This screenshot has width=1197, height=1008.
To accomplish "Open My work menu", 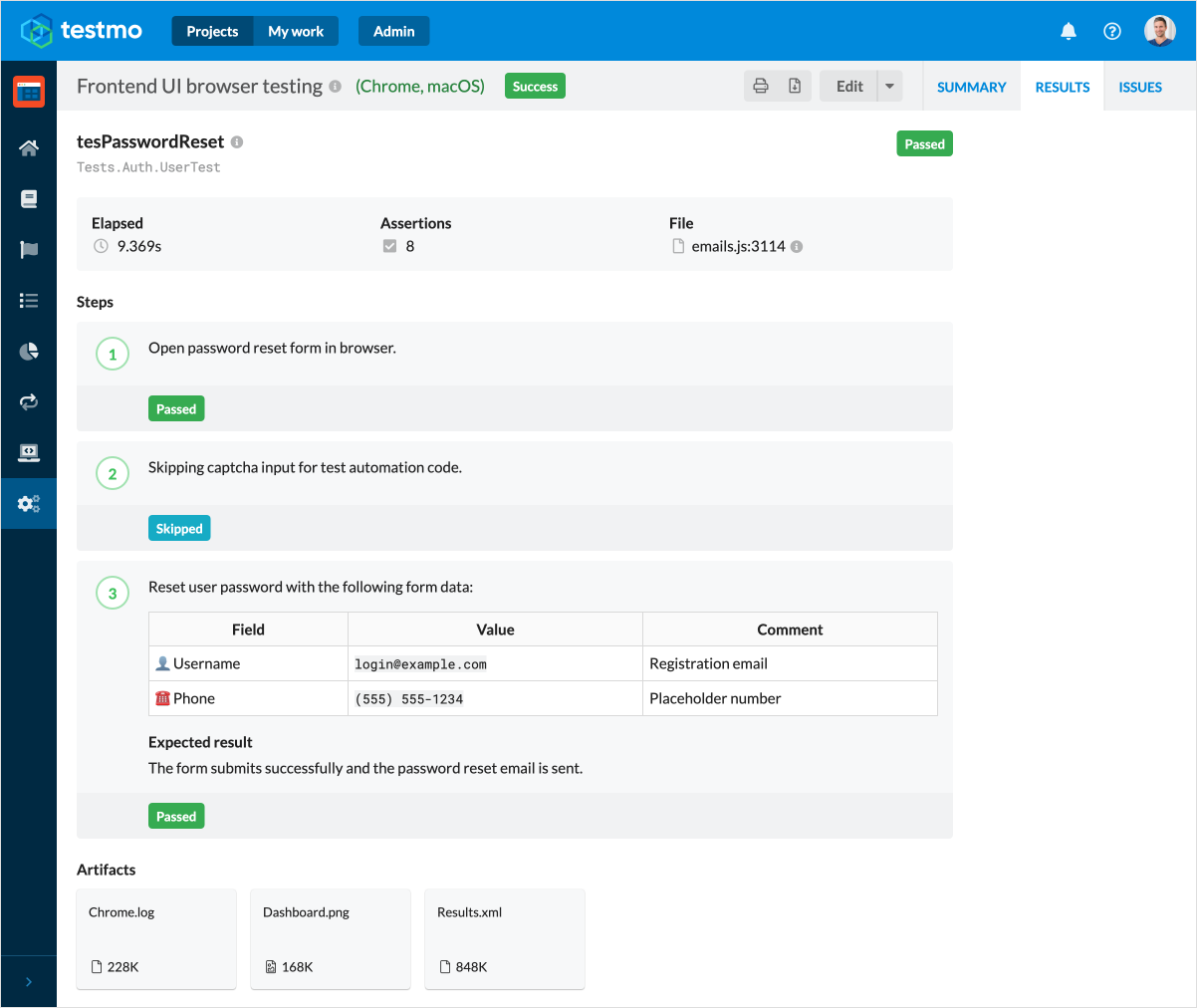I will tap(296, 31).
